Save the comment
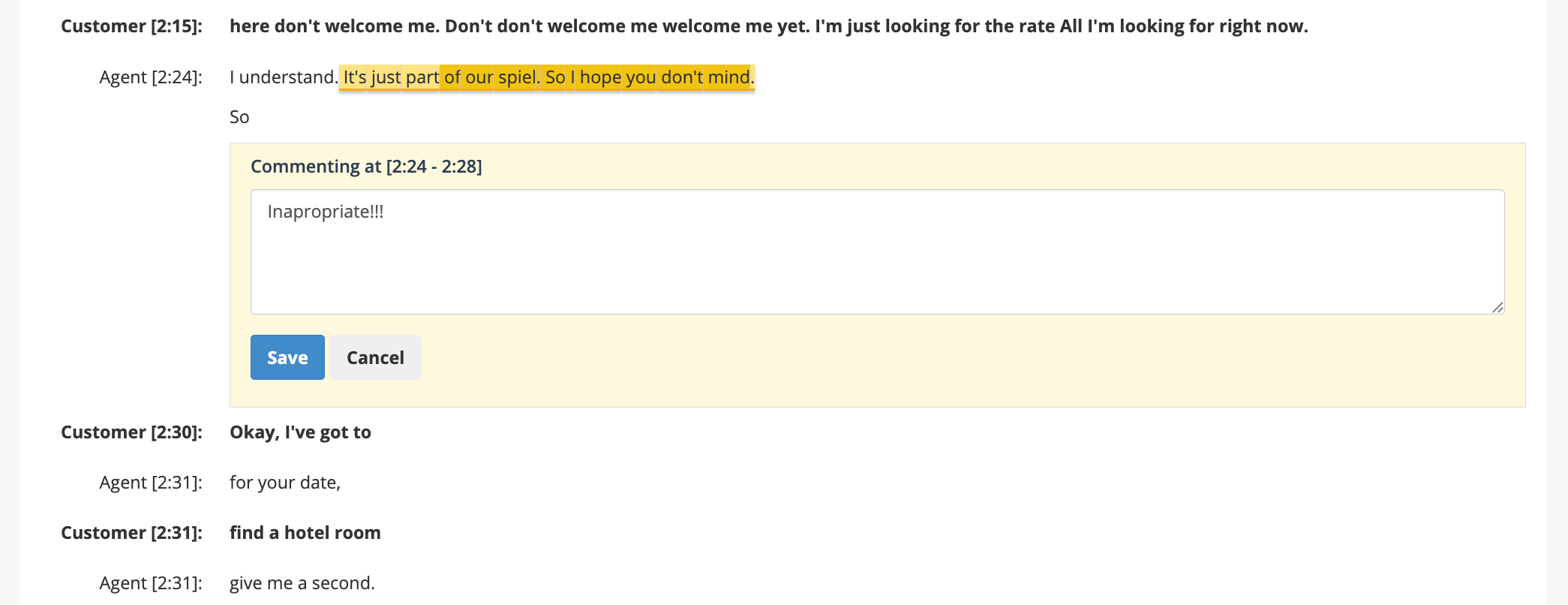The width and height of the screenshot is (1568, 605). [x=287, y=357]
